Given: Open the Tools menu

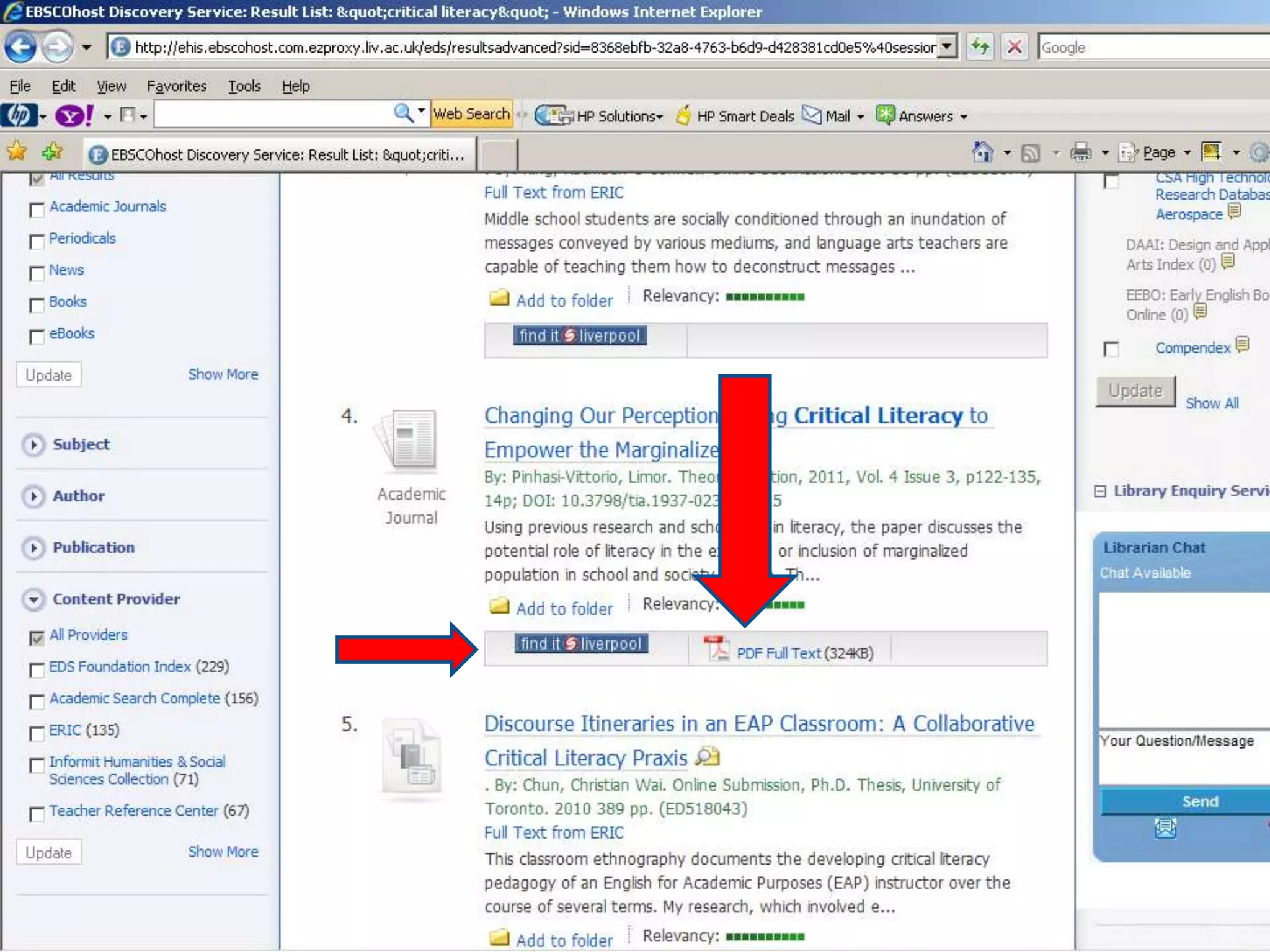Looking at the screenshot, I should click(244, 86).
